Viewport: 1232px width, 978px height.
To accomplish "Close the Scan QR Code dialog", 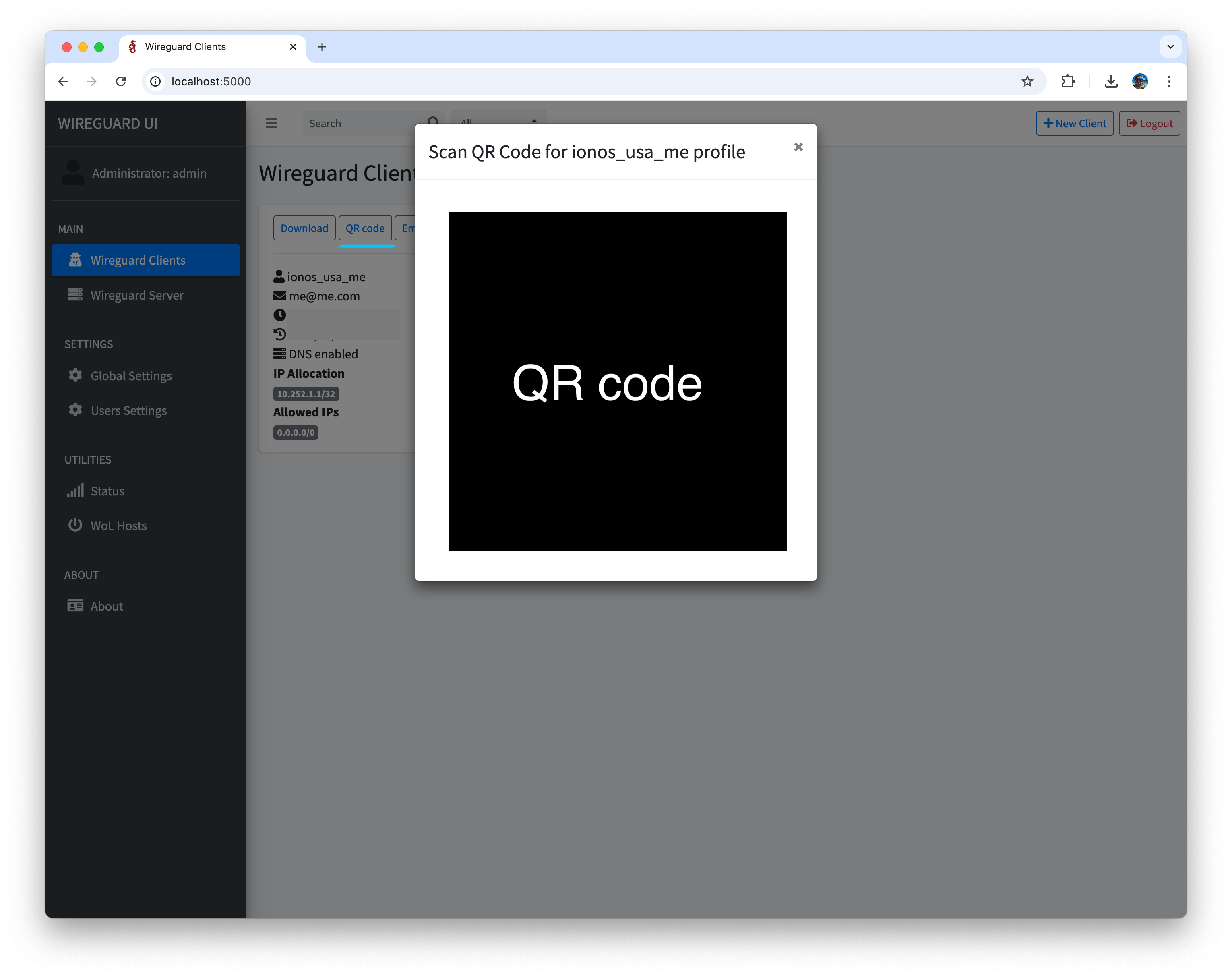I will pyautogui.click(x=798, y=147).
